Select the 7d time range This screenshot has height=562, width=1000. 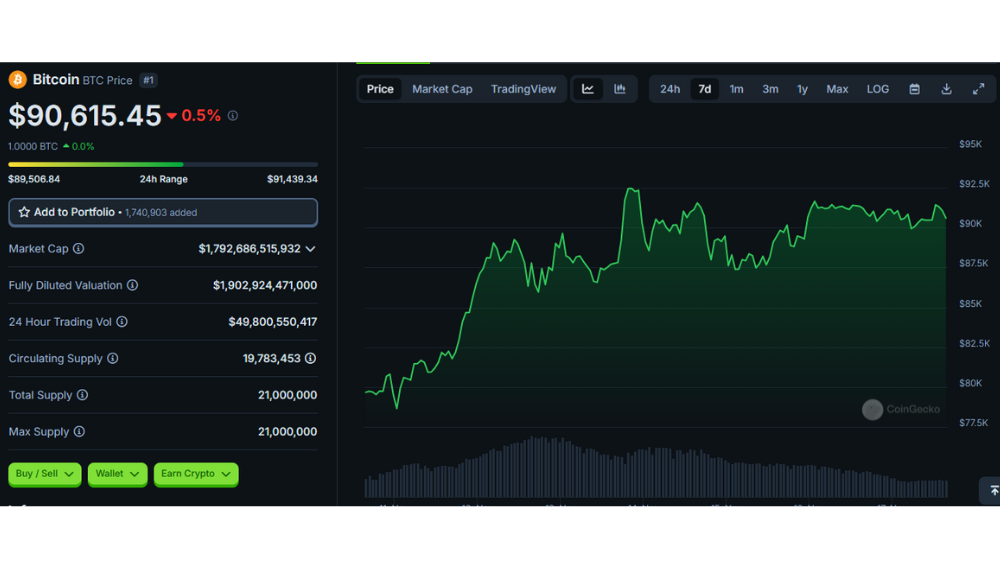point(705,89)
